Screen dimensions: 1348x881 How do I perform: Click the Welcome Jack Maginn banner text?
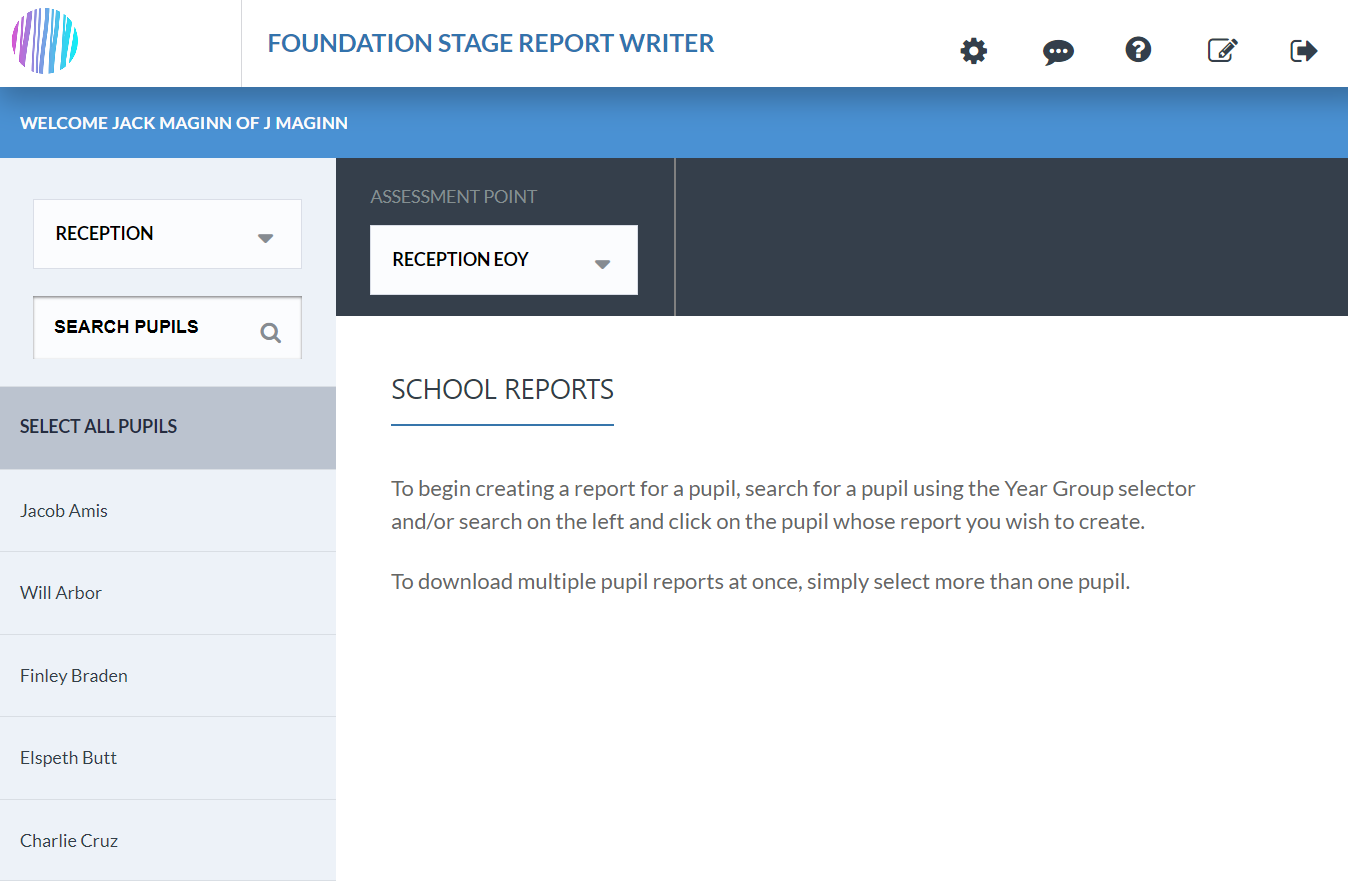tap(184, 123)
